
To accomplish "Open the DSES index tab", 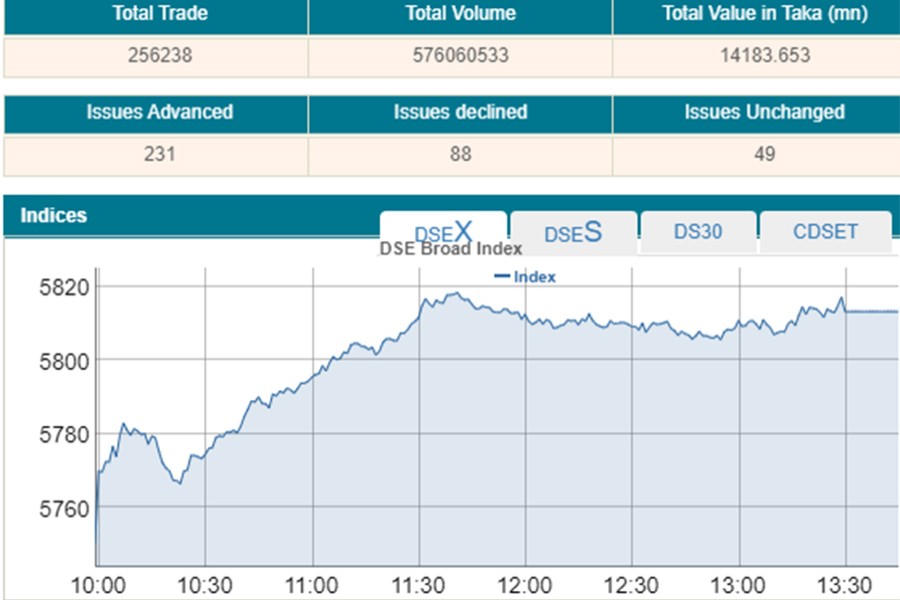I will [573, 233].
